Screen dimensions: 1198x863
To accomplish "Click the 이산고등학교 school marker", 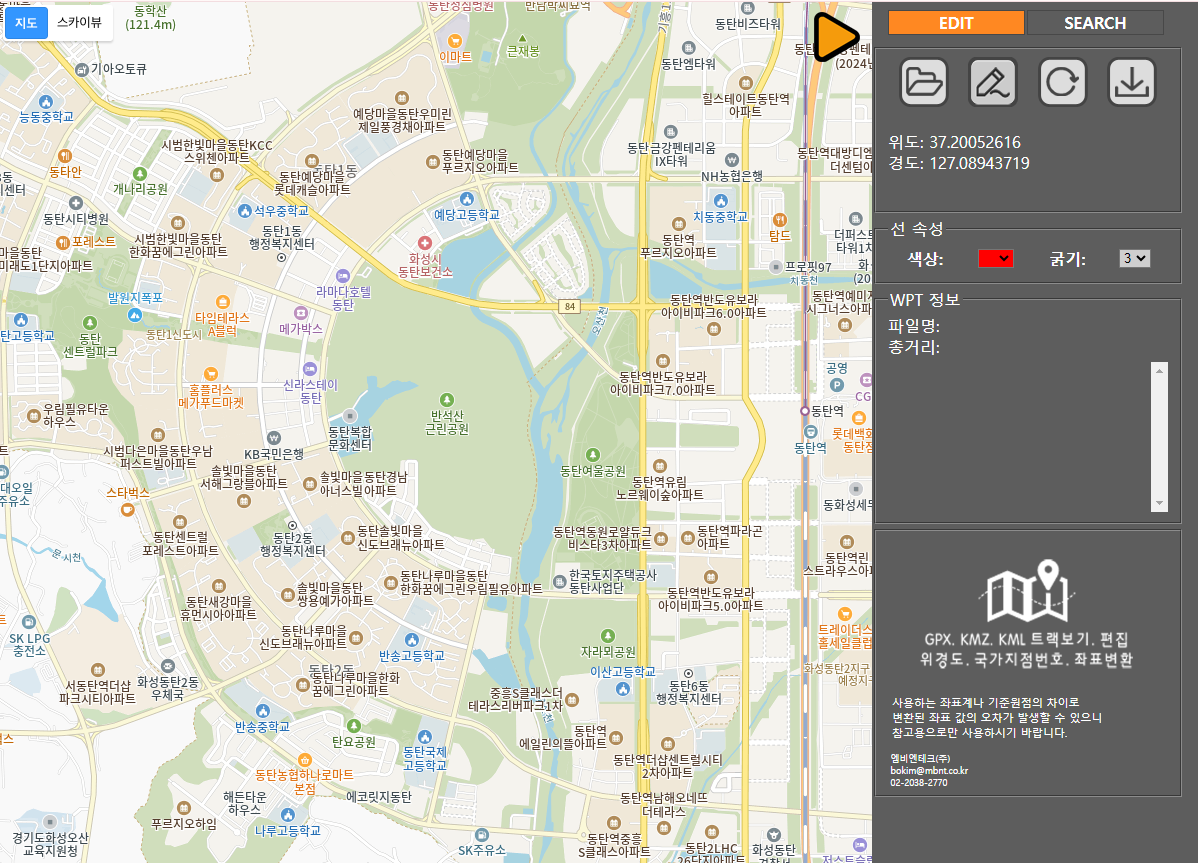I will click(623, 689).
